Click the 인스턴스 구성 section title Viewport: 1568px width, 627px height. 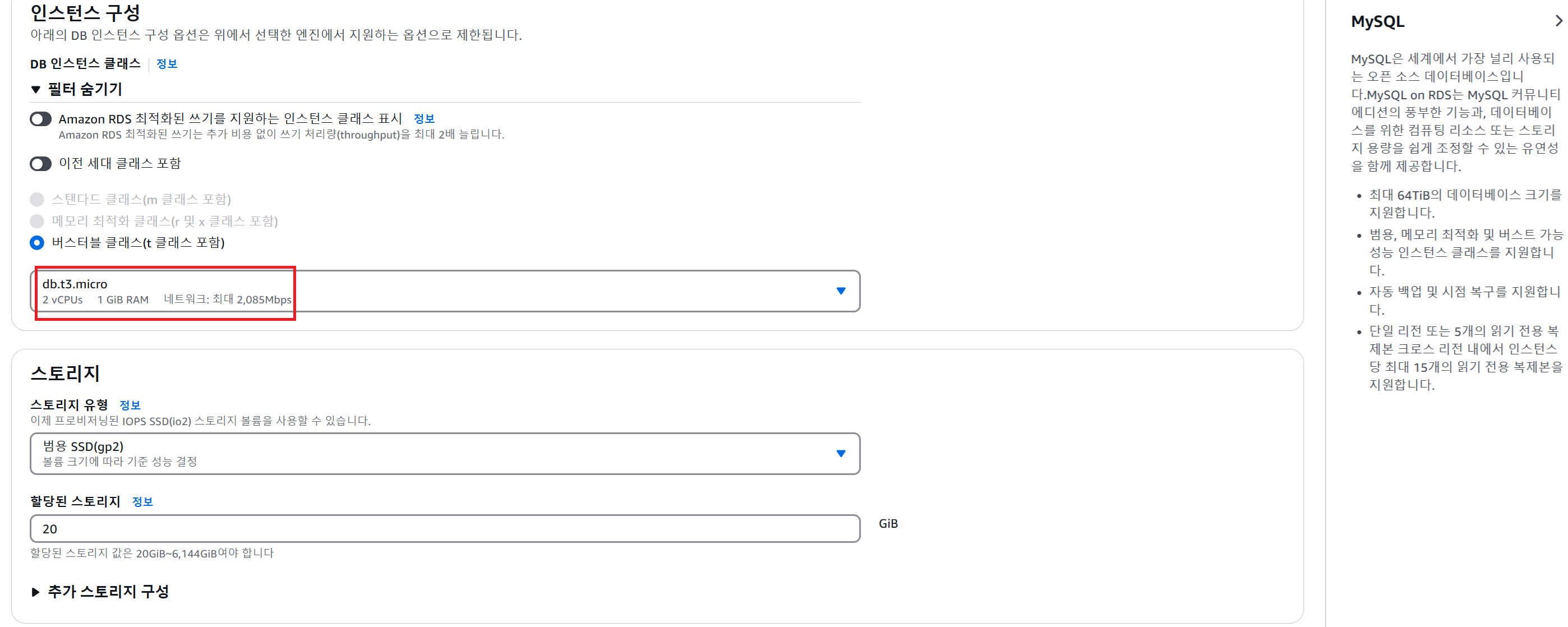coord(85,12)
